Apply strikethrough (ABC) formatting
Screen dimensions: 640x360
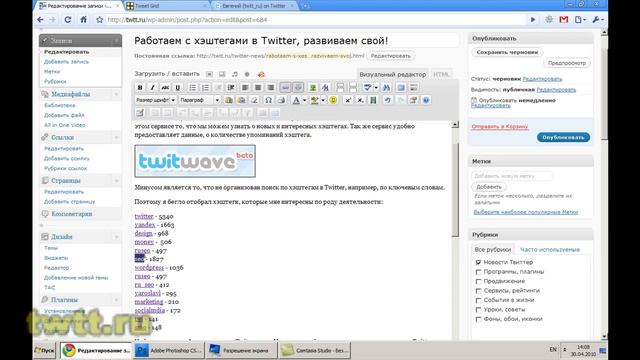(165, 87)
